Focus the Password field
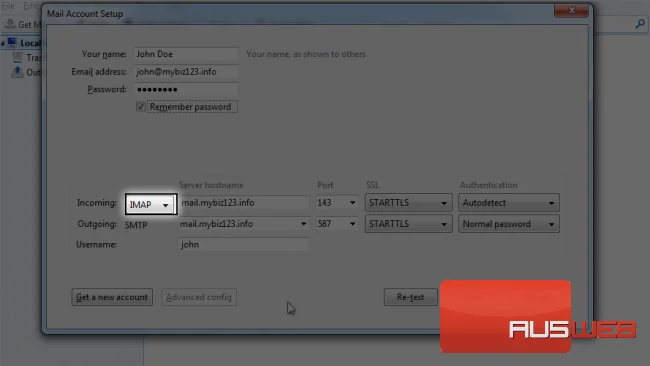 186,89
